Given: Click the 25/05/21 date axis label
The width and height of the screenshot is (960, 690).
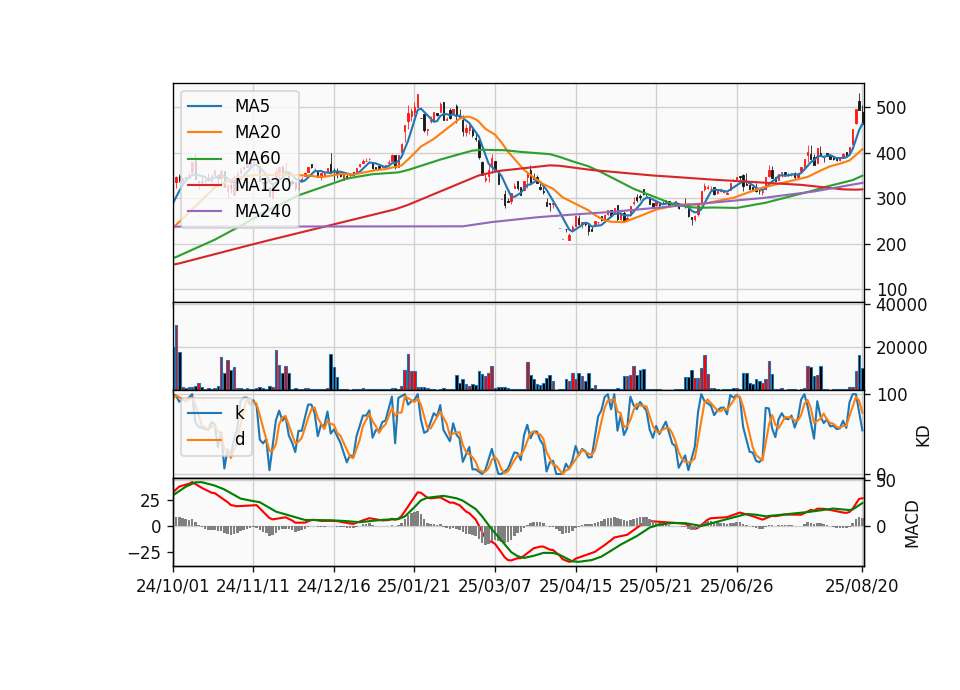Looking at the screenshot, I should pyautogui.click(x=656, y=586).
